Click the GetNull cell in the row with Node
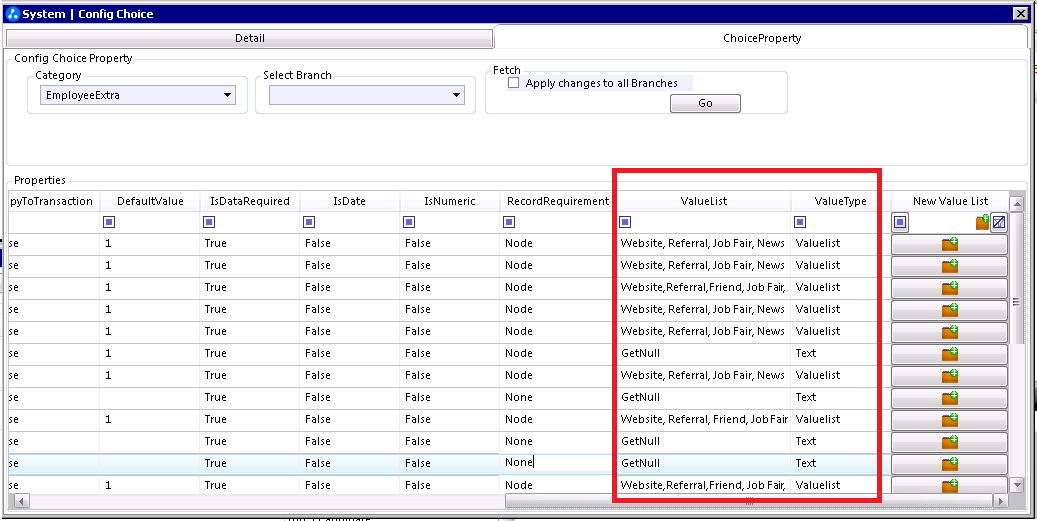Viewport: 1037px width, 521px height. tap(704, 354)
